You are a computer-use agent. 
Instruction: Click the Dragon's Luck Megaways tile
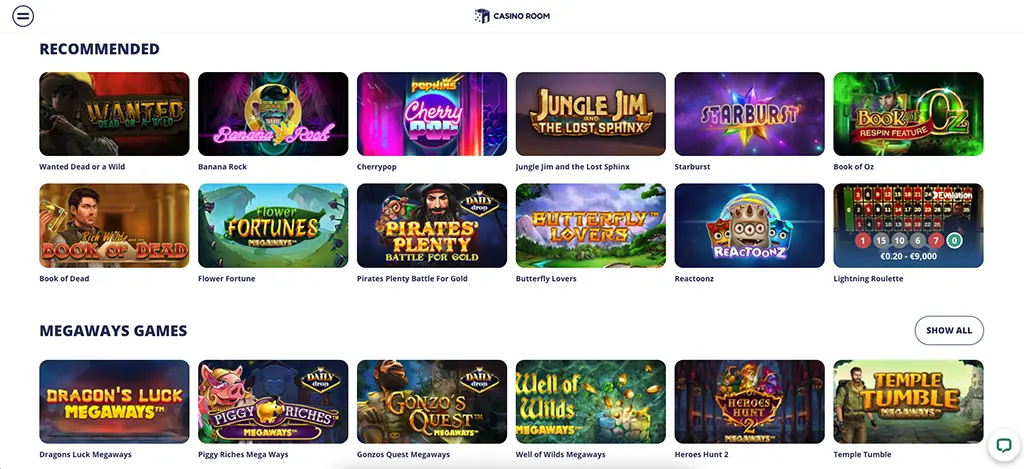(x=114, y=402)
